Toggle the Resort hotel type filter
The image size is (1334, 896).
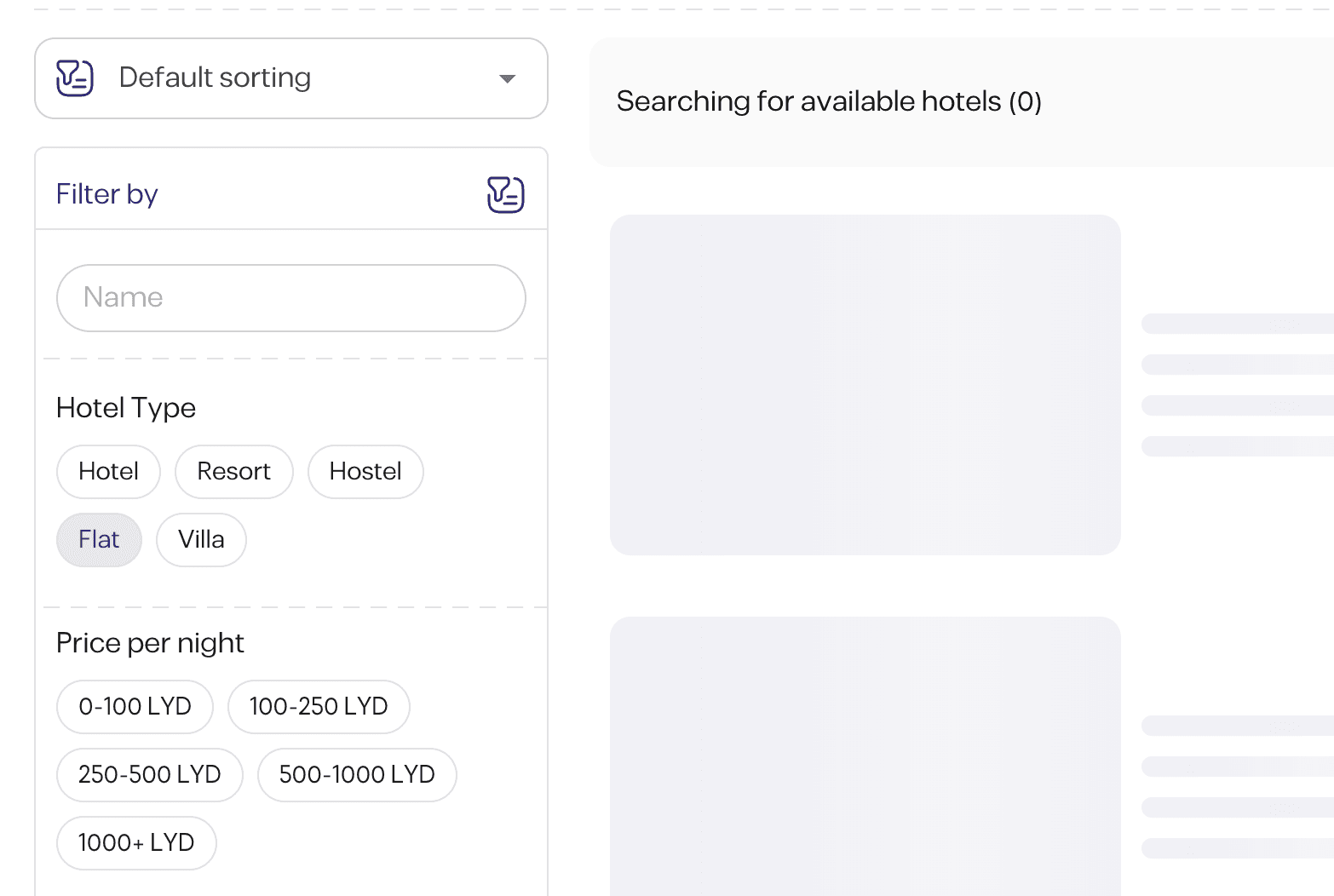point(233,472)
